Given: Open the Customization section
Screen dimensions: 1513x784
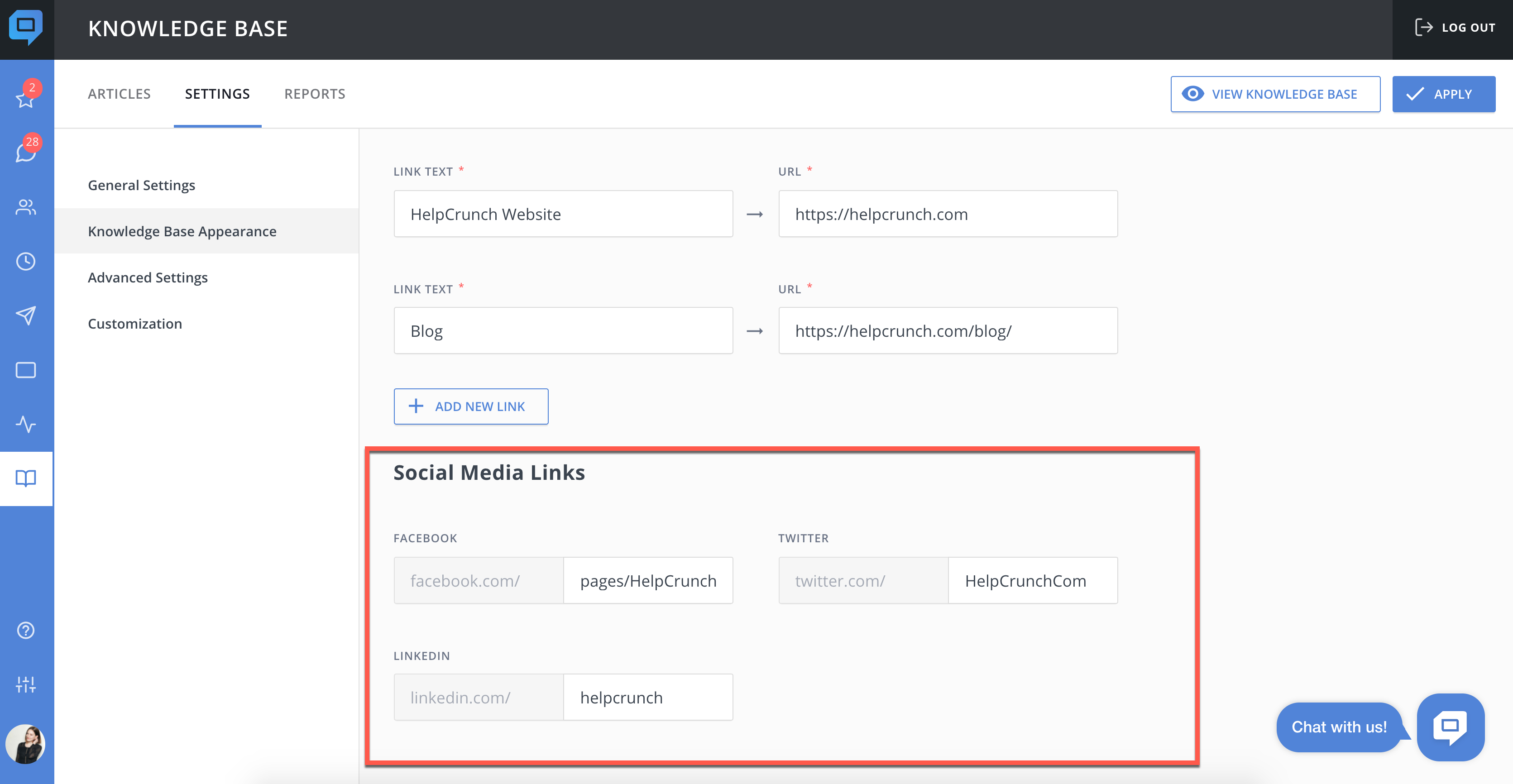Looking at the screenshot, I should pyautogui.click(x=135, y=324).
